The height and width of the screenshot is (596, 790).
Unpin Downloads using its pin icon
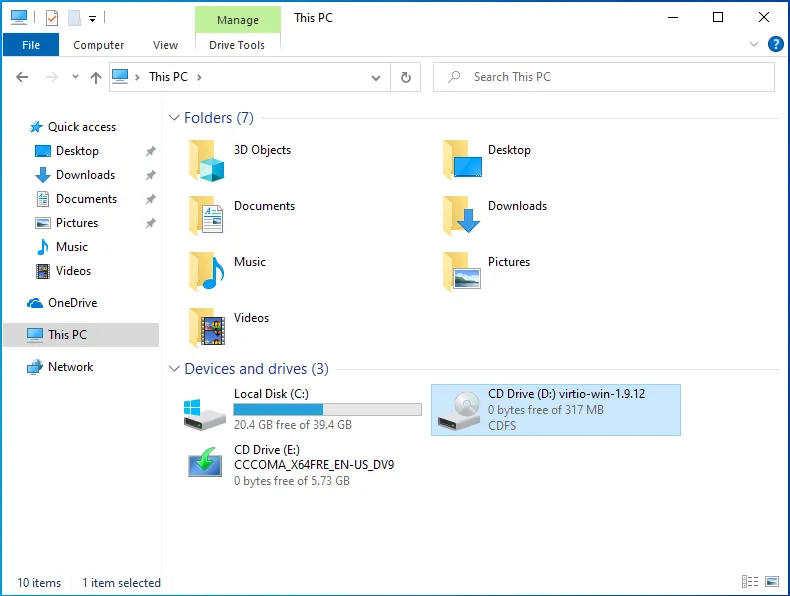(x=151, y=175)
